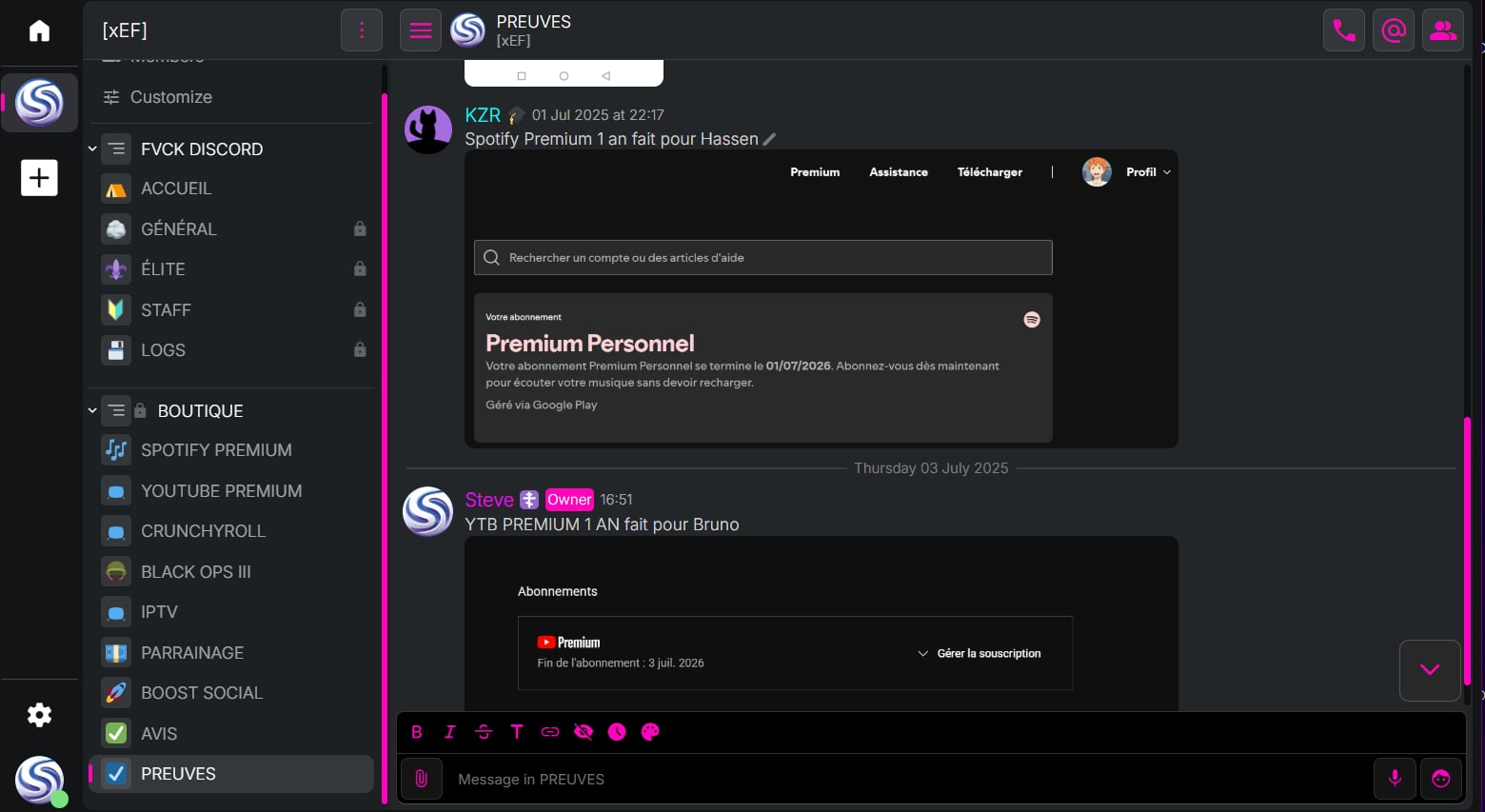Click the PREUVES channel header title
The width and height of the screenshot is (1485, 812).
pos(533,22)
